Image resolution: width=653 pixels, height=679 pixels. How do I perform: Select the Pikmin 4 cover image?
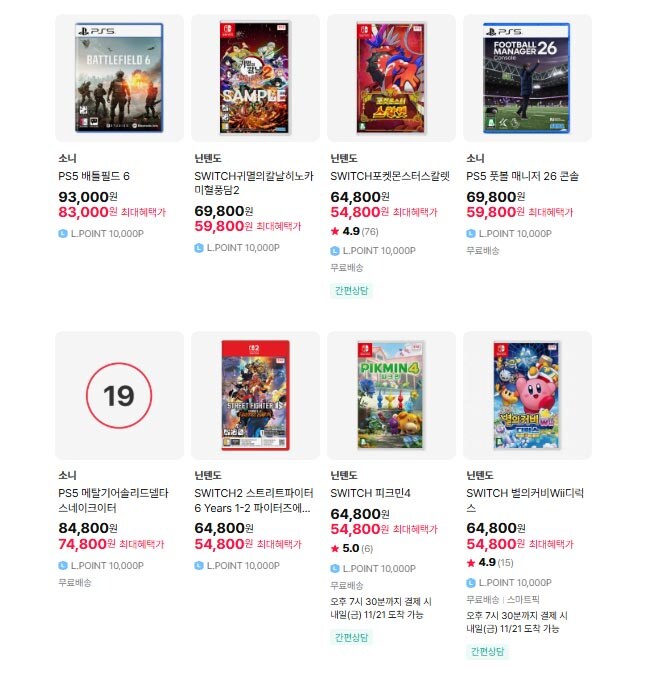[x=391, y=395]
